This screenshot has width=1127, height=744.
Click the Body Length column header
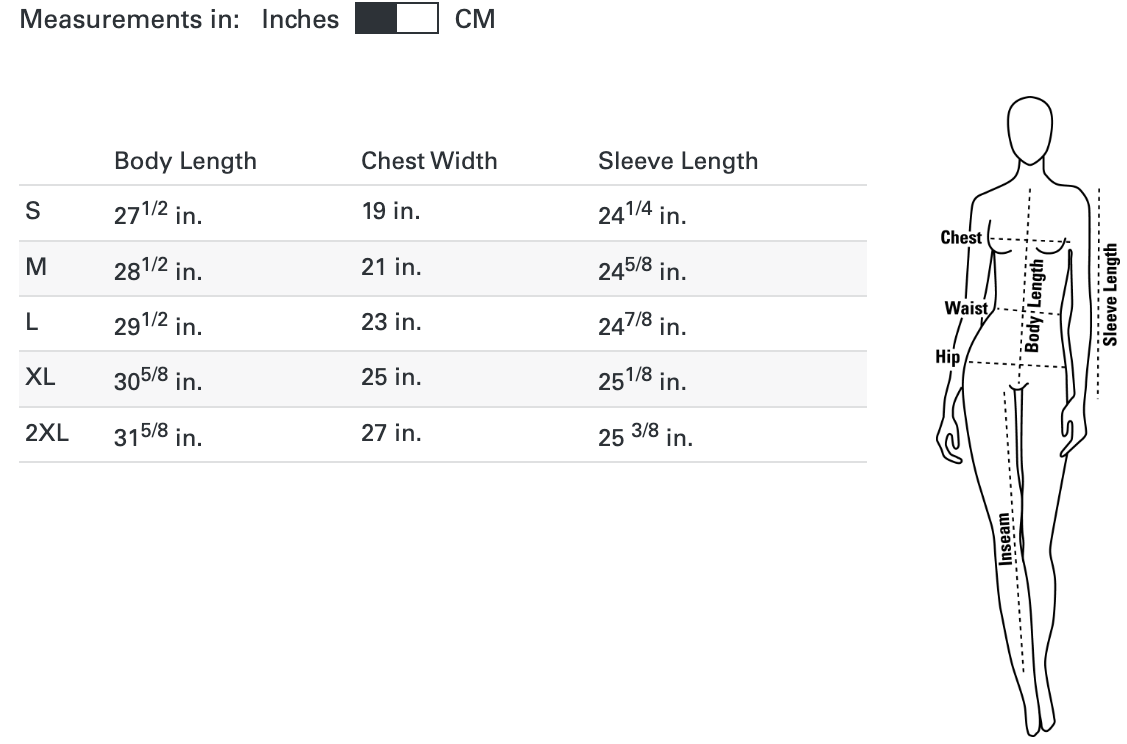[x=185, y=161]
